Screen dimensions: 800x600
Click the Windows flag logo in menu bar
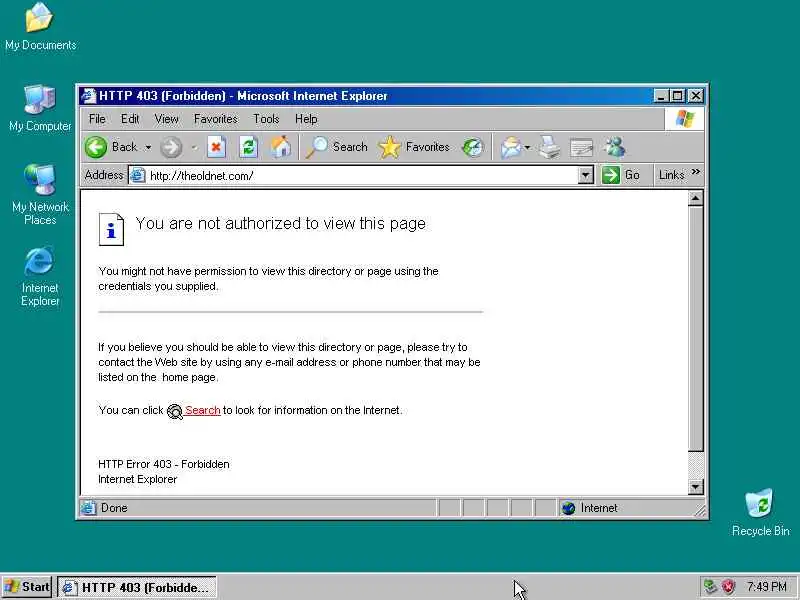click(x=685, y=119)
